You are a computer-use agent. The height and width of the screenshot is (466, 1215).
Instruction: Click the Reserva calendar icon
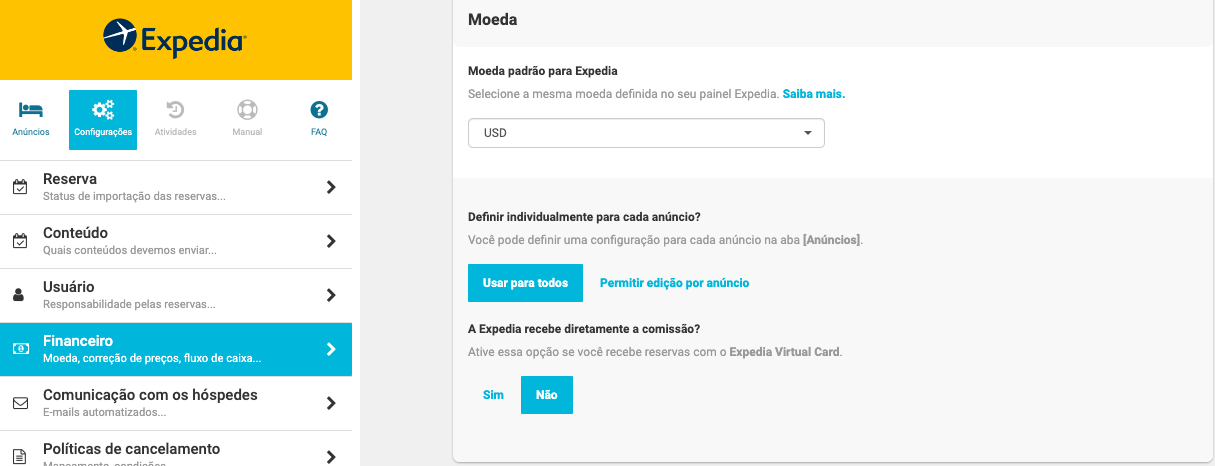(x=20, y=187)
